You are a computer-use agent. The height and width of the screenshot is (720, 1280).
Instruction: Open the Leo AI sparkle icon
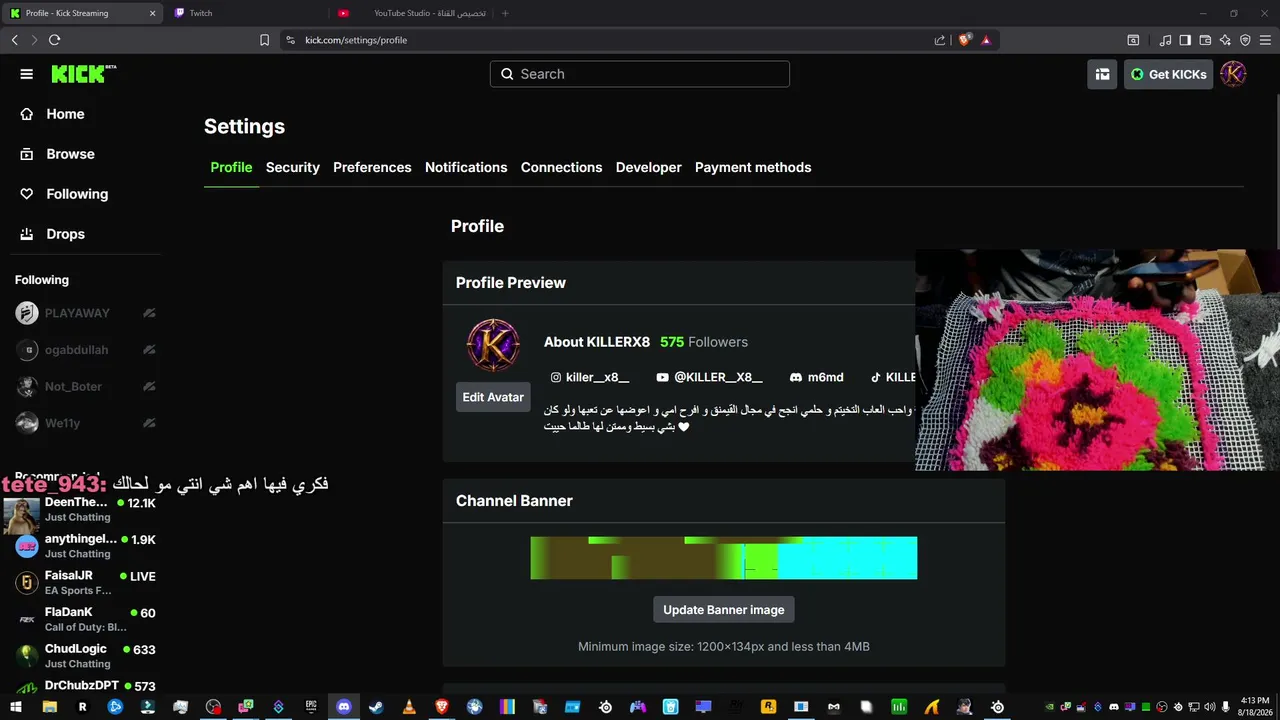tap(1225, 40)
